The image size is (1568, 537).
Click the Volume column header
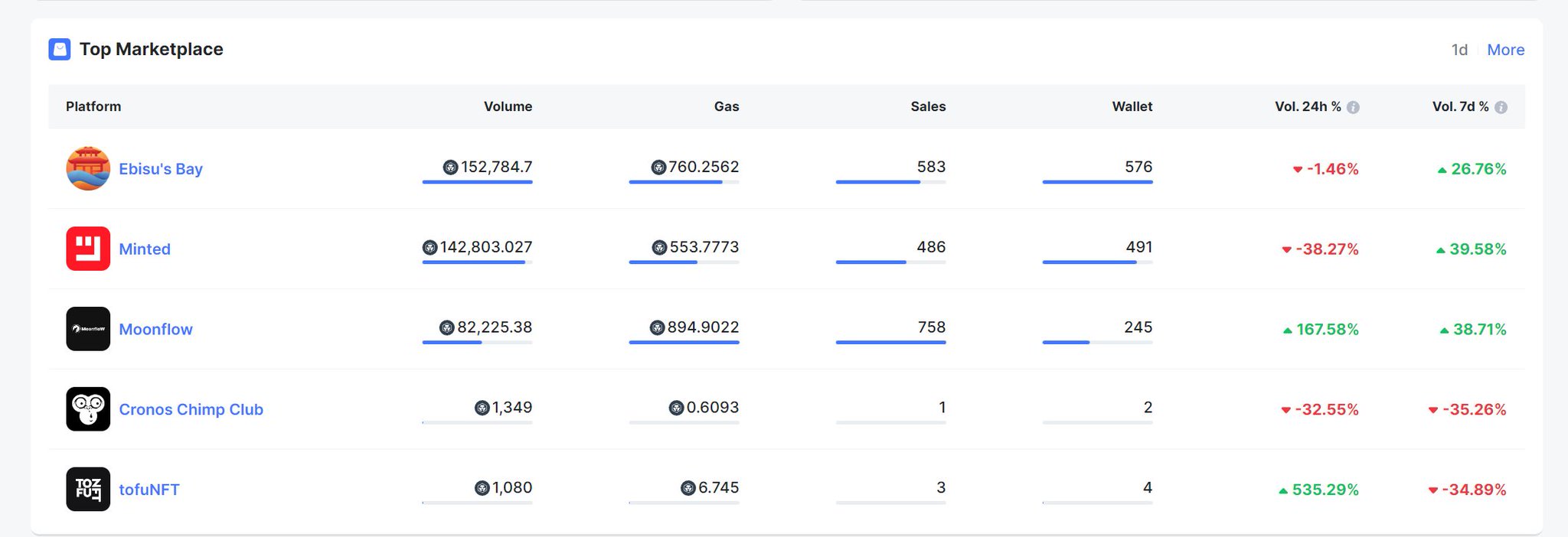coord(508,106)
